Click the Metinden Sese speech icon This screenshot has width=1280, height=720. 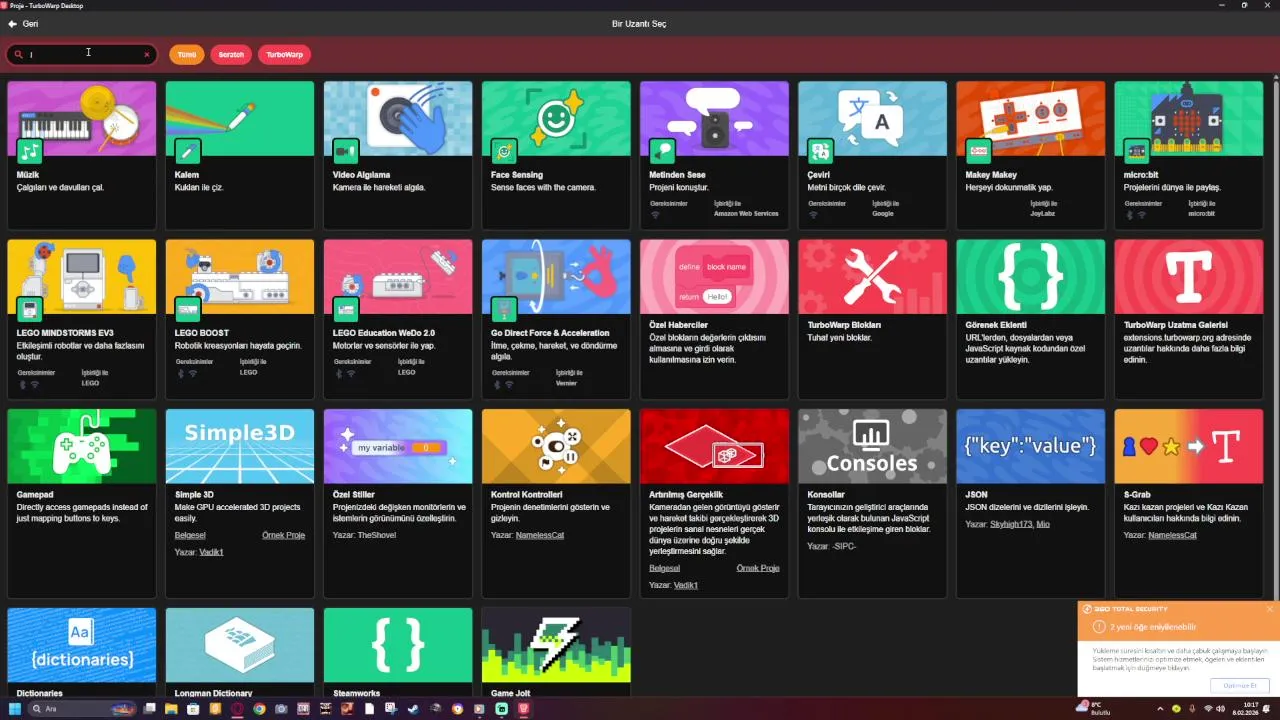click(x=662, y=151)
